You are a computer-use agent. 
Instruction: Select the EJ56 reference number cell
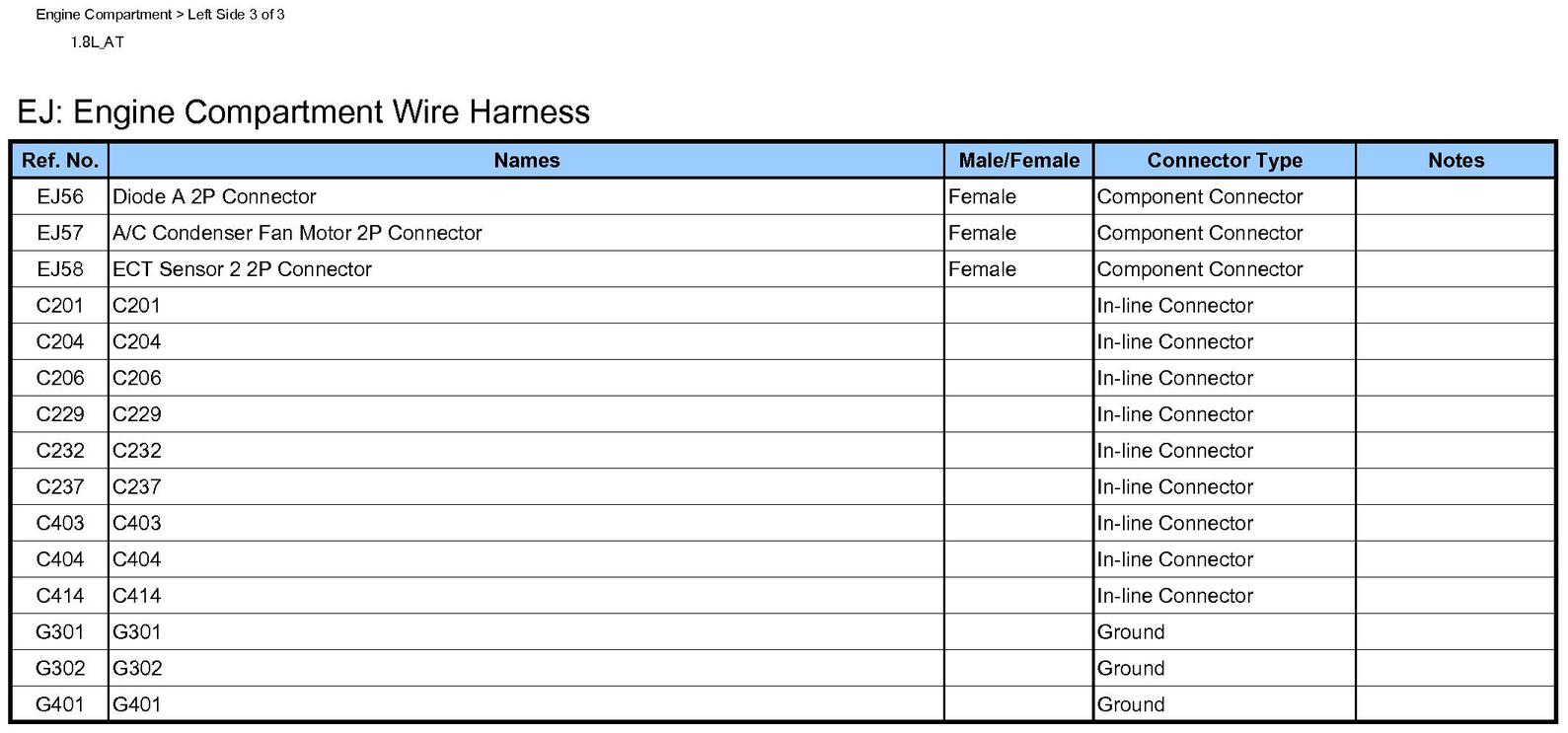point(60,196)
